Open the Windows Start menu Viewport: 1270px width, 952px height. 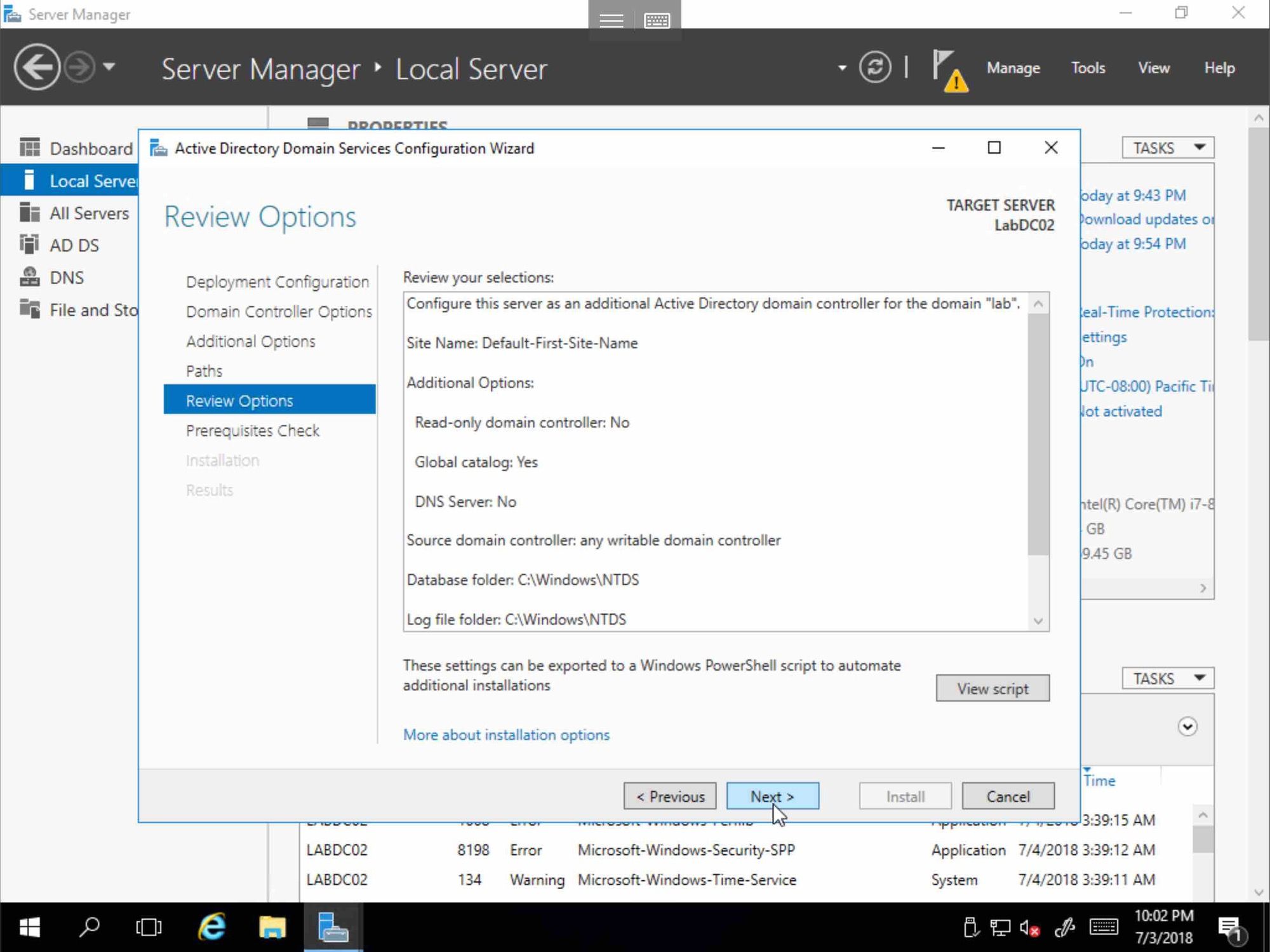click(30, 928)
